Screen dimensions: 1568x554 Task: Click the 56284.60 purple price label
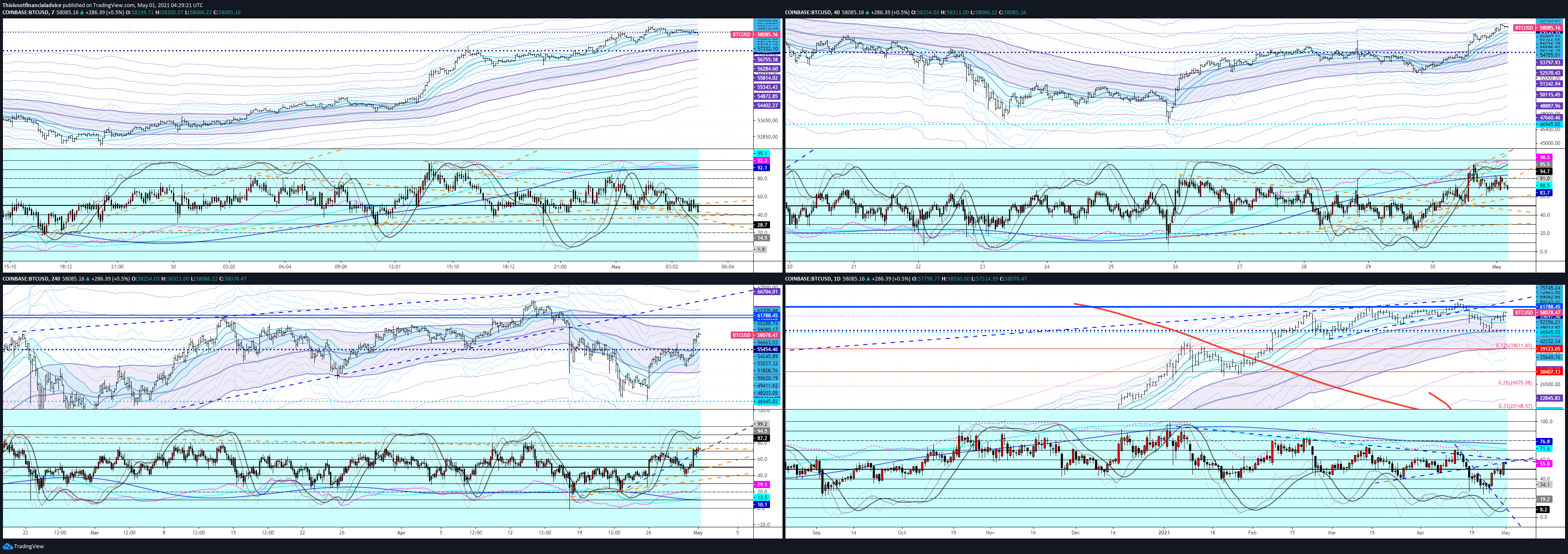(x=767, y=69)
